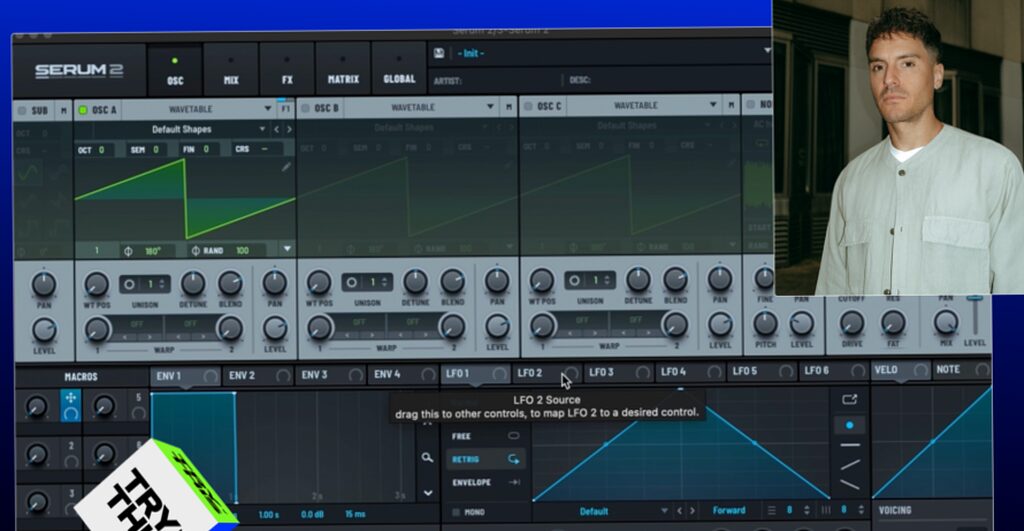Click the VELO modulation source drag icon
Viewport: 1024px width, 531px height.
[x=921, y=370]
